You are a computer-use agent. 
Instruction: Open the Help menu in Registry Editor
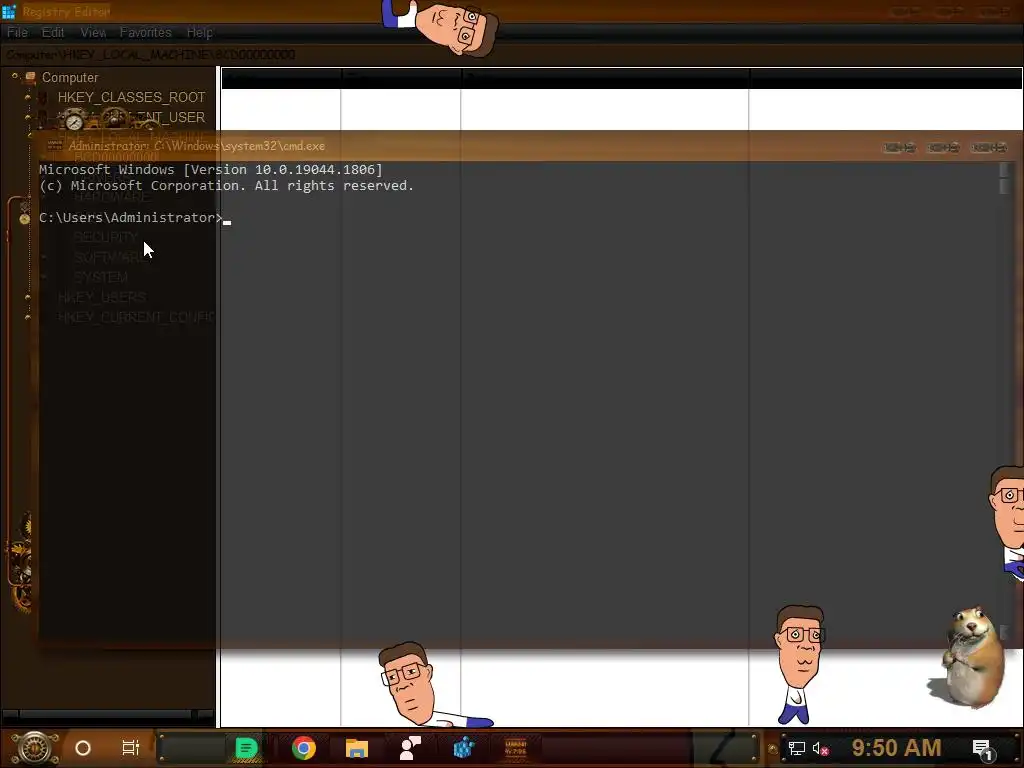[x=199, y=32]
